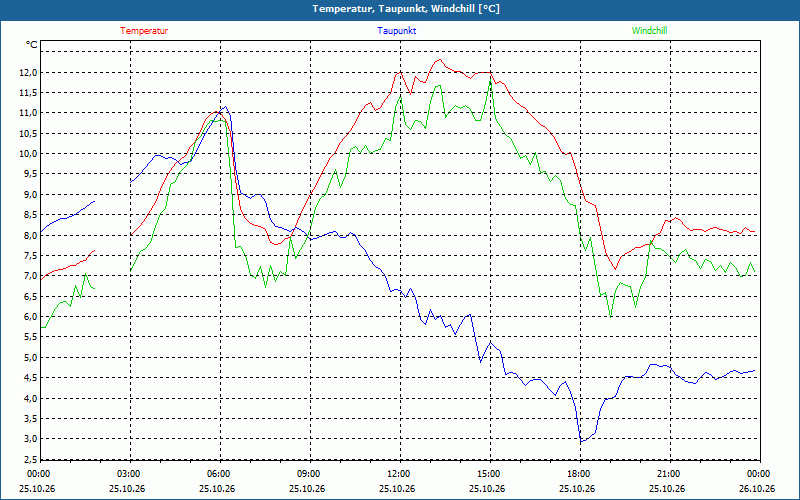The height and width of the screenshot is (500, 800).
Task: Click the green Windchill legend label
Action: pyautogui.click(x=649, y=31)
